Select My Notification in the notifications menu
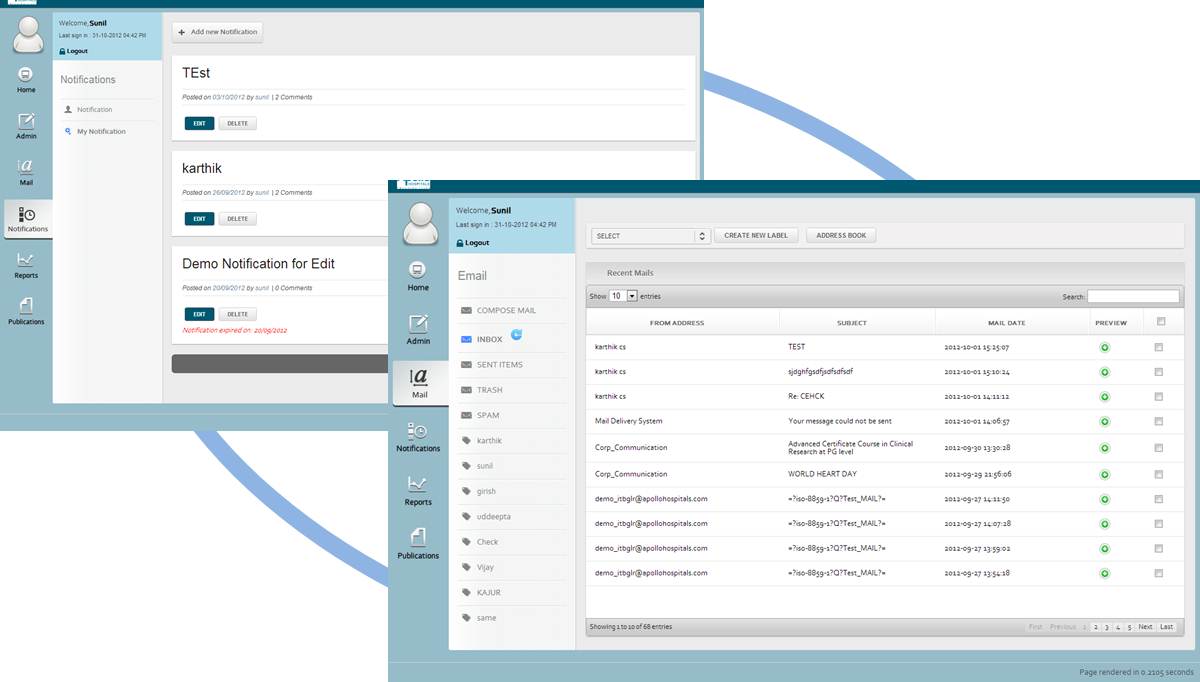This screenshot has height=682, width=1200. point(101,132)
